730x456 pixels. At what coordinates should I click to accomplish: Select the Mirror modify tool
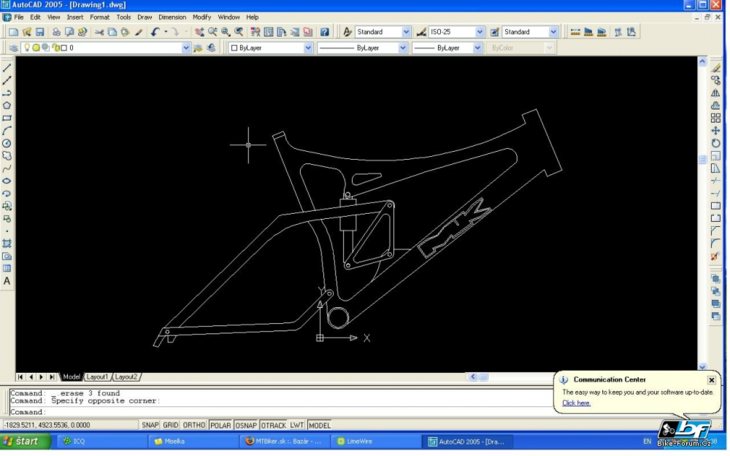(x=716, y=93)
